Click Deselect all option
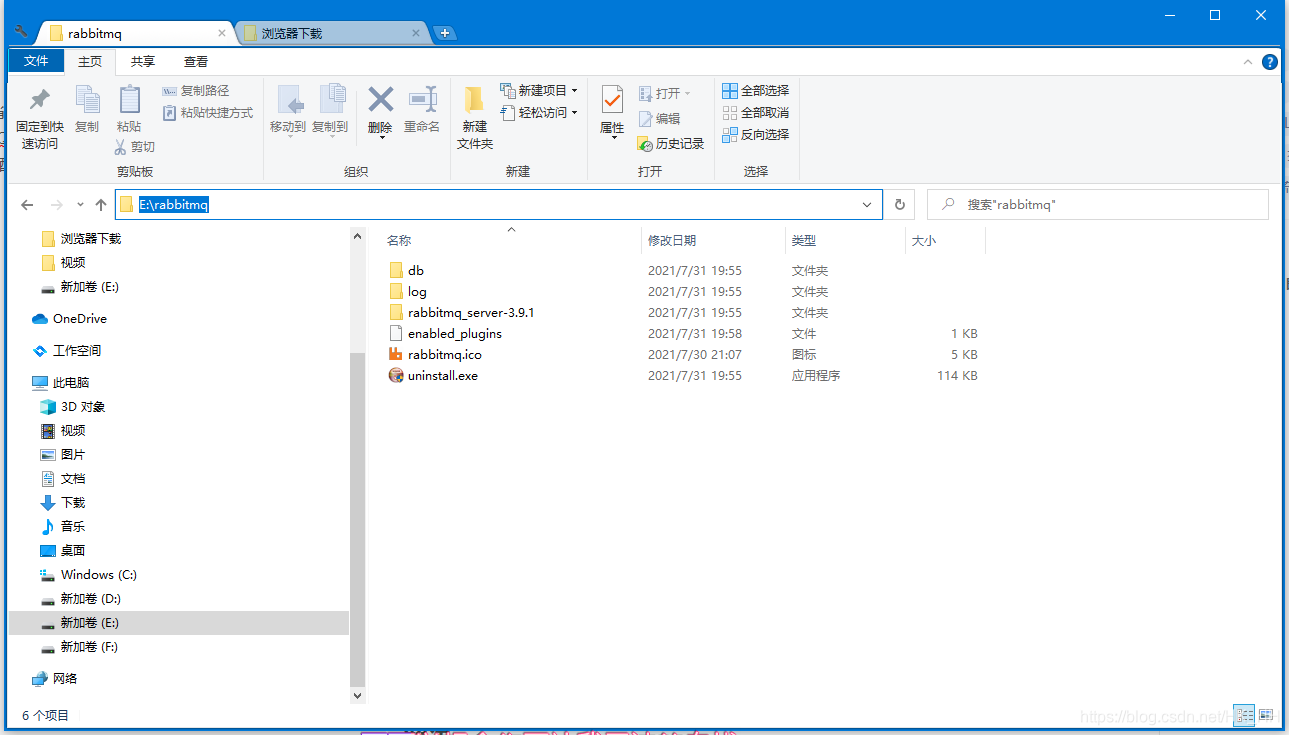 click(x=756, y=113)
